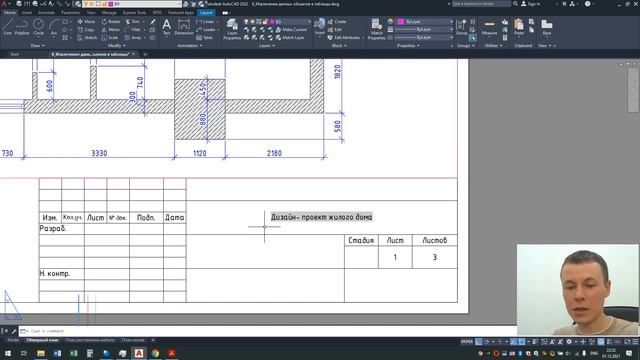Image resolution: width=640 pixels, height=360 pixels.
Task: Click Create block
Action: [337, 21]
